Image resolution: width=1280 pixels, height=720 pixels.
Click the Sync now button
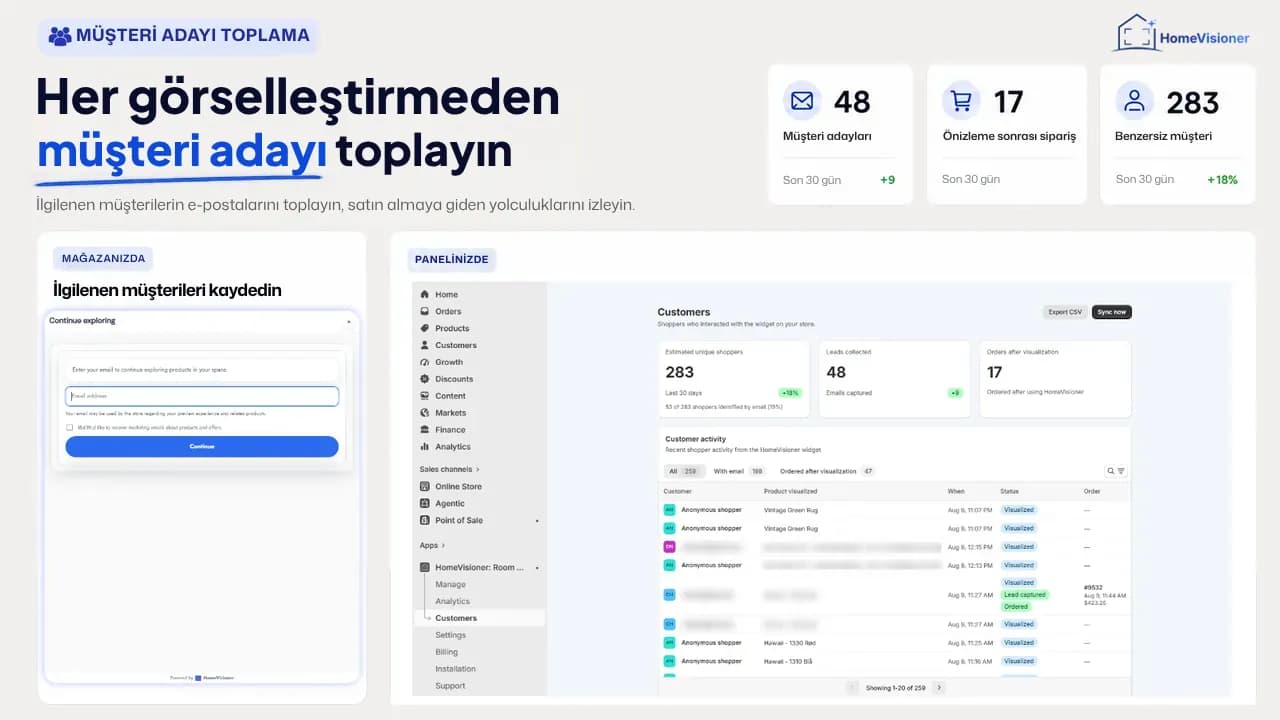pyautogui.click(x=1112, y=312)
